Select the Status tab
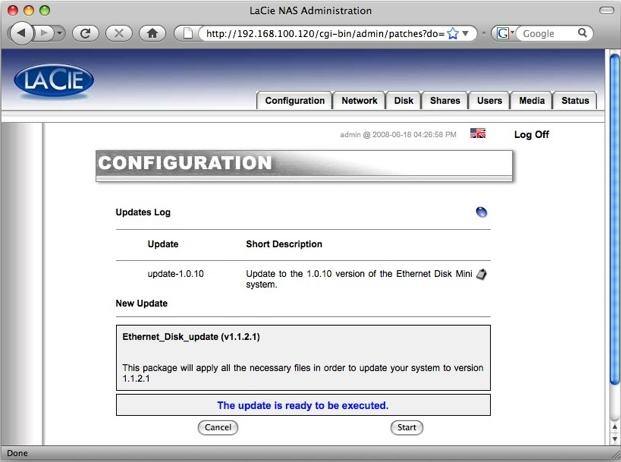 [575, 101]
